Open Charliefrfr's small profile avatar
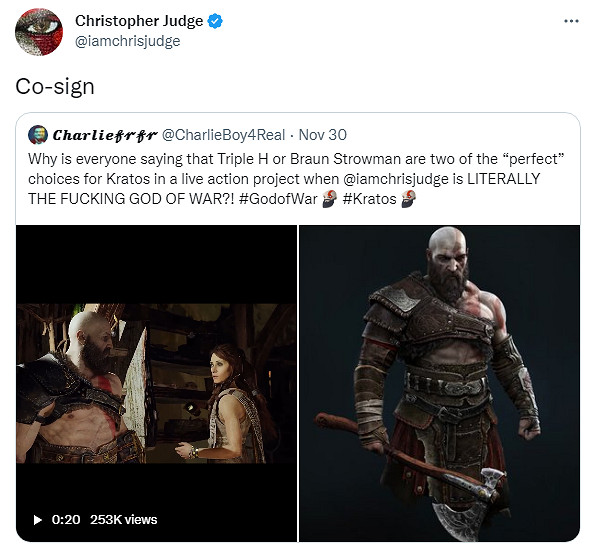The image size is (595, 558). click(x=38, y=134)
